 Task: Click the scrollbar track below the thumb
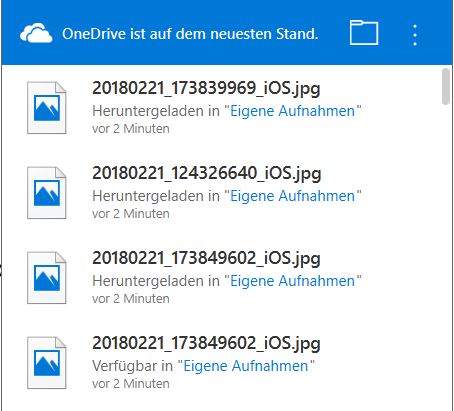pyautogui.click(x=446, y=257)
